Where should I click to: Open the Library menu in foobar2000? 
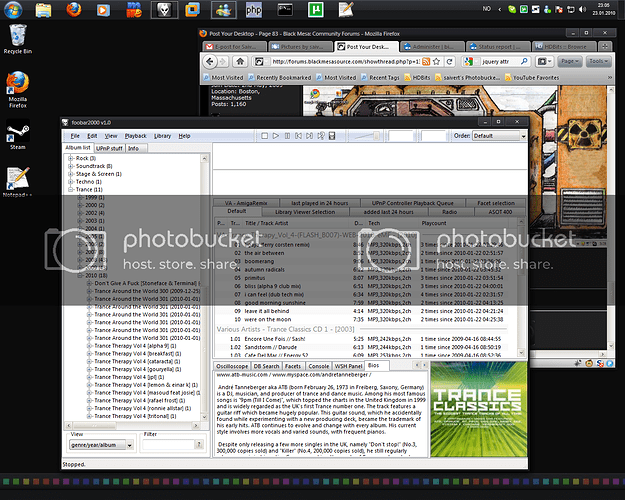[x=162, y=135]
